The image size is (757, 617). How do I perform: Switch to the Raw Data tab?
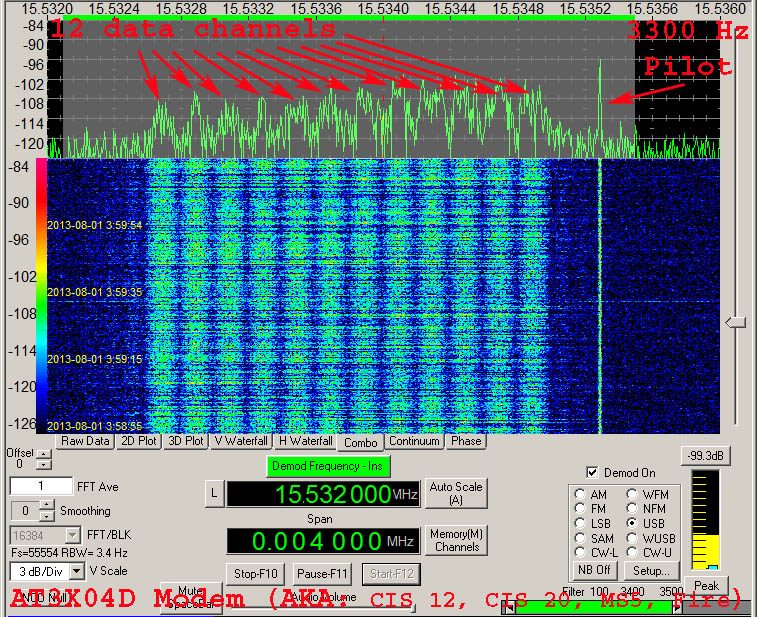[85, 441]
